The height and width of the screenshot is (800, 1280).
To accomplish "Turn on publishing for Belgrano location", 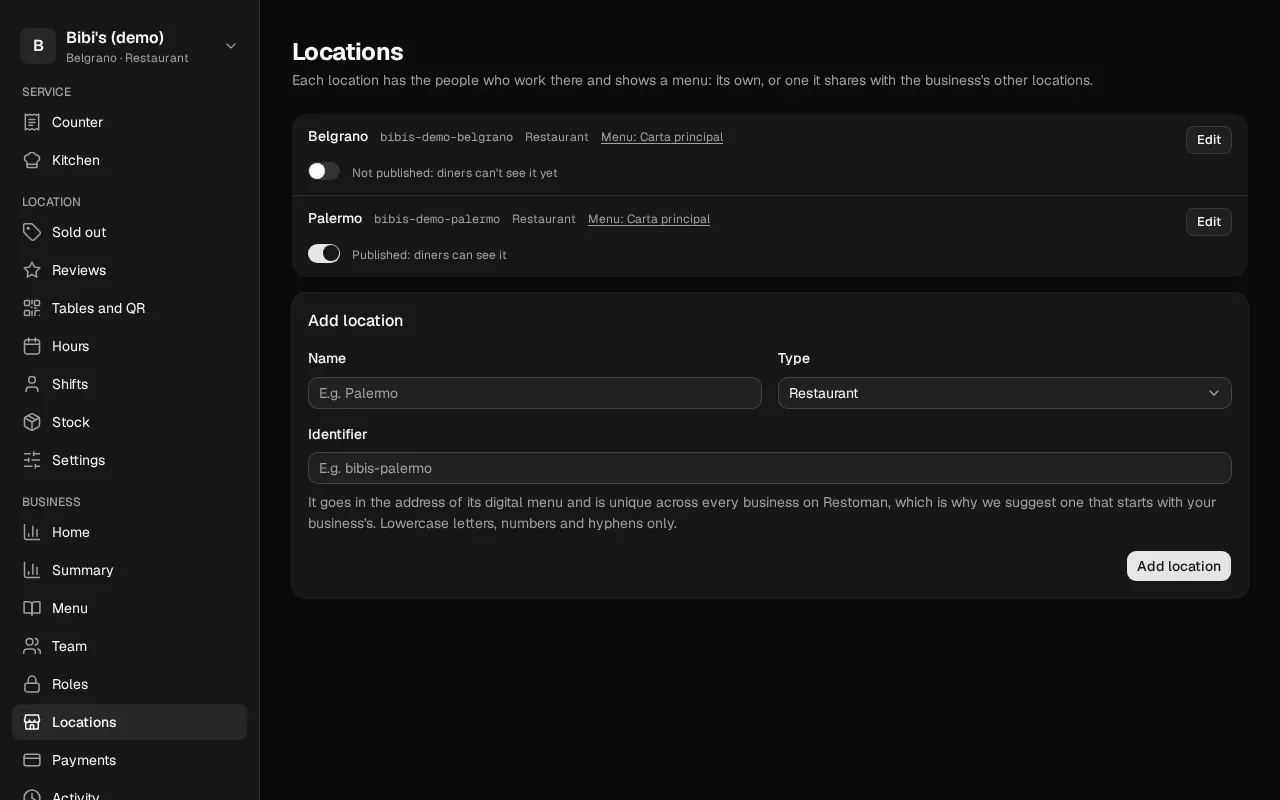I will pos(324,171).
